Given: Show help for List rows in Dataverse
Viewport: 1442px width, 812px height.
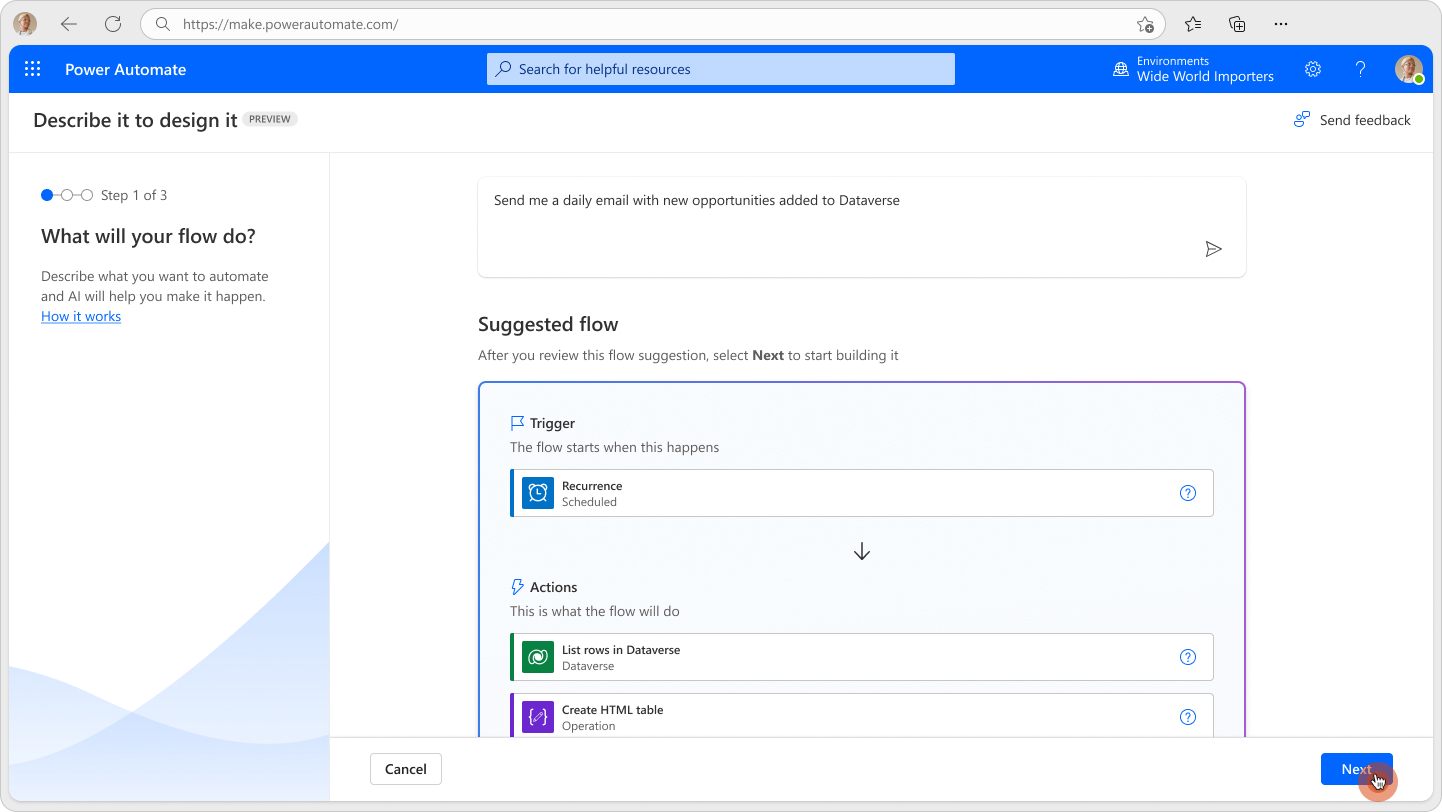Looking at the screenshot, I should click(x=1188, y=657).
